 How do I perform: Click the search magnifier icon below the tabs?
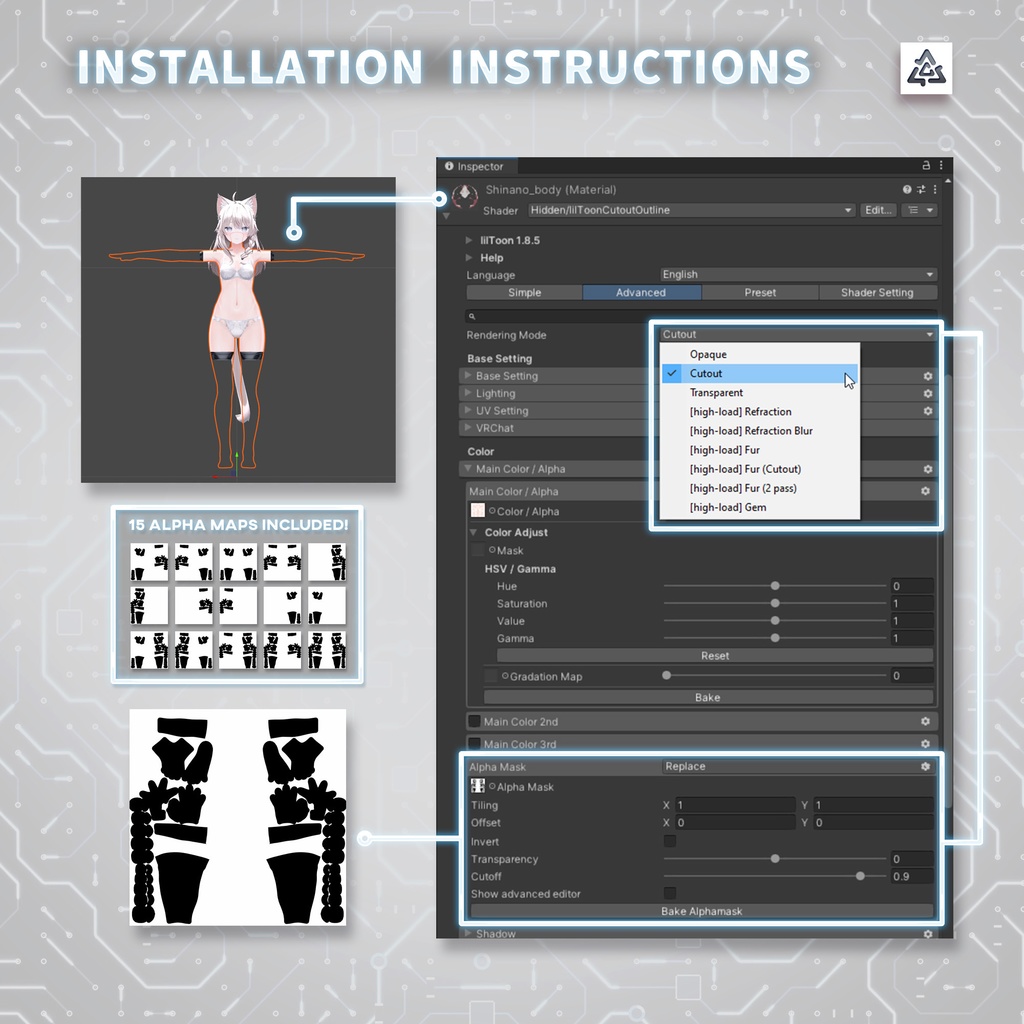tap(470, 315)
